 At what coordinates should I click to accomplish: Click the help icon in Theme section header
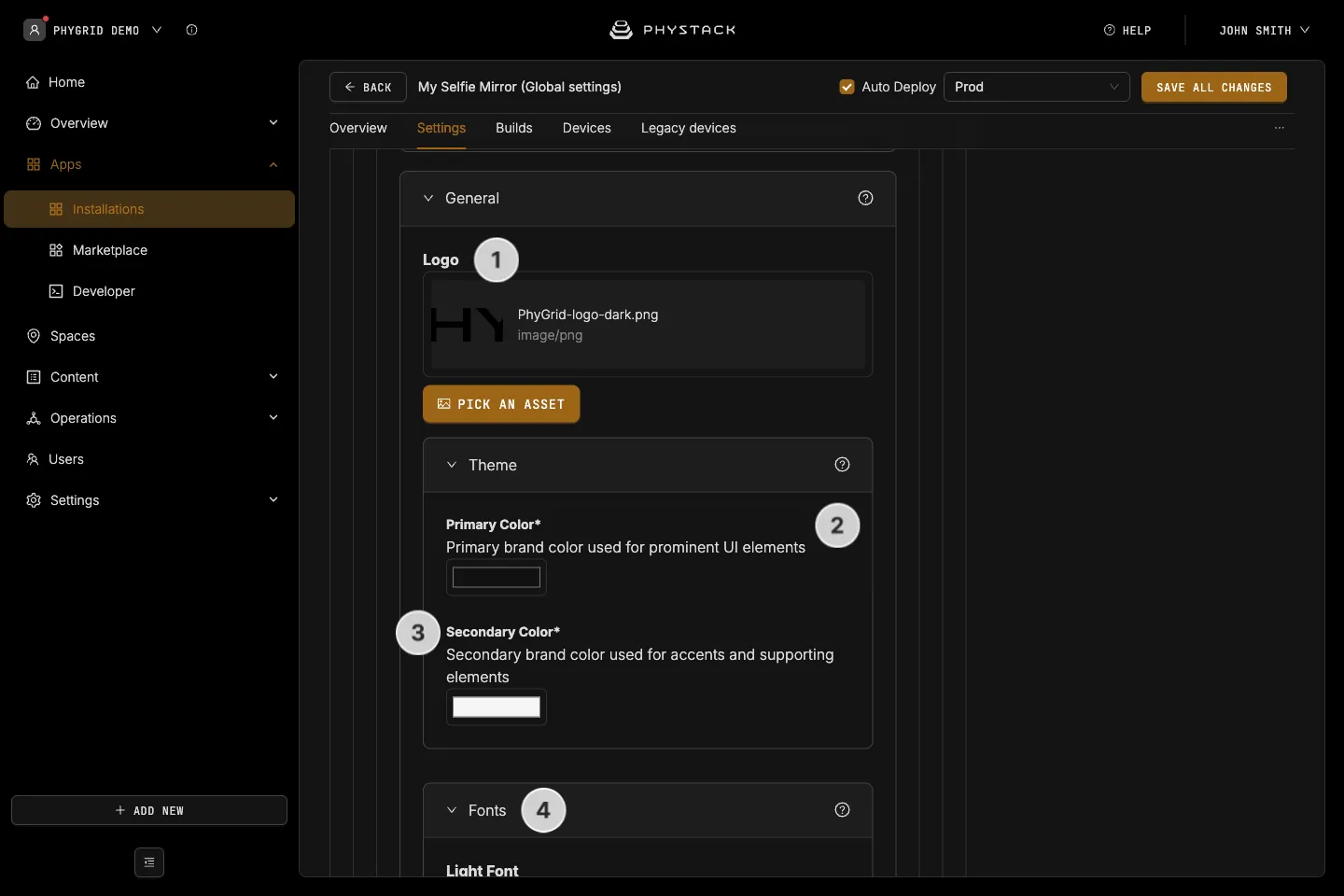pos(842,465)
